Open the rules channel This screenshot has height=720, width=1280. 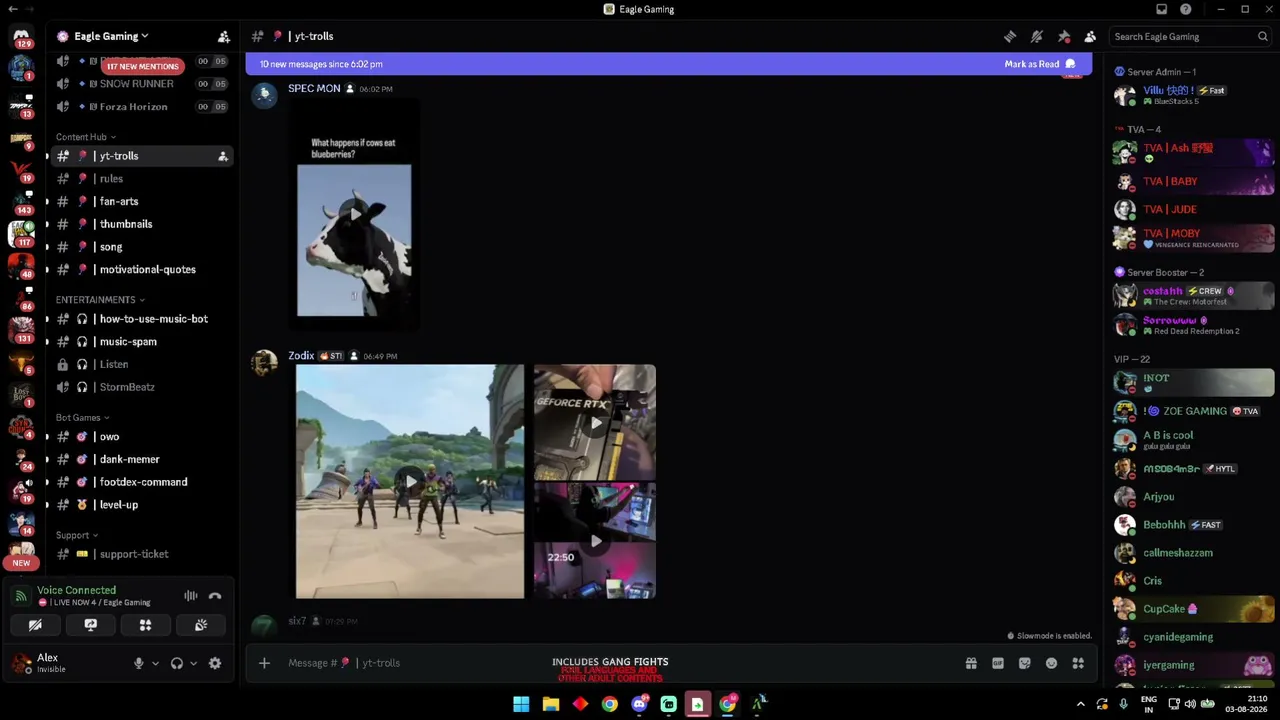pyautogui.click(x=140, y=179)
